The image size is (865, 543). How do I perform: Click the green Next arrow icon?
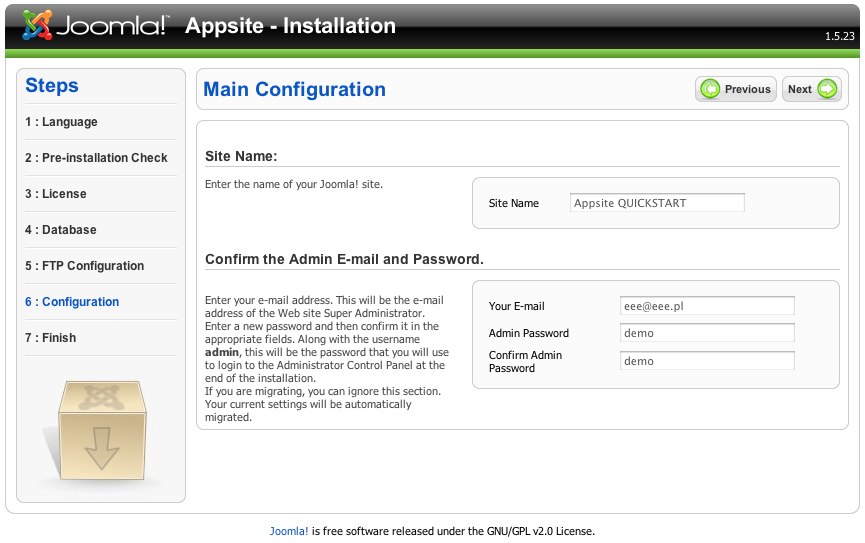tap(827, 89)
